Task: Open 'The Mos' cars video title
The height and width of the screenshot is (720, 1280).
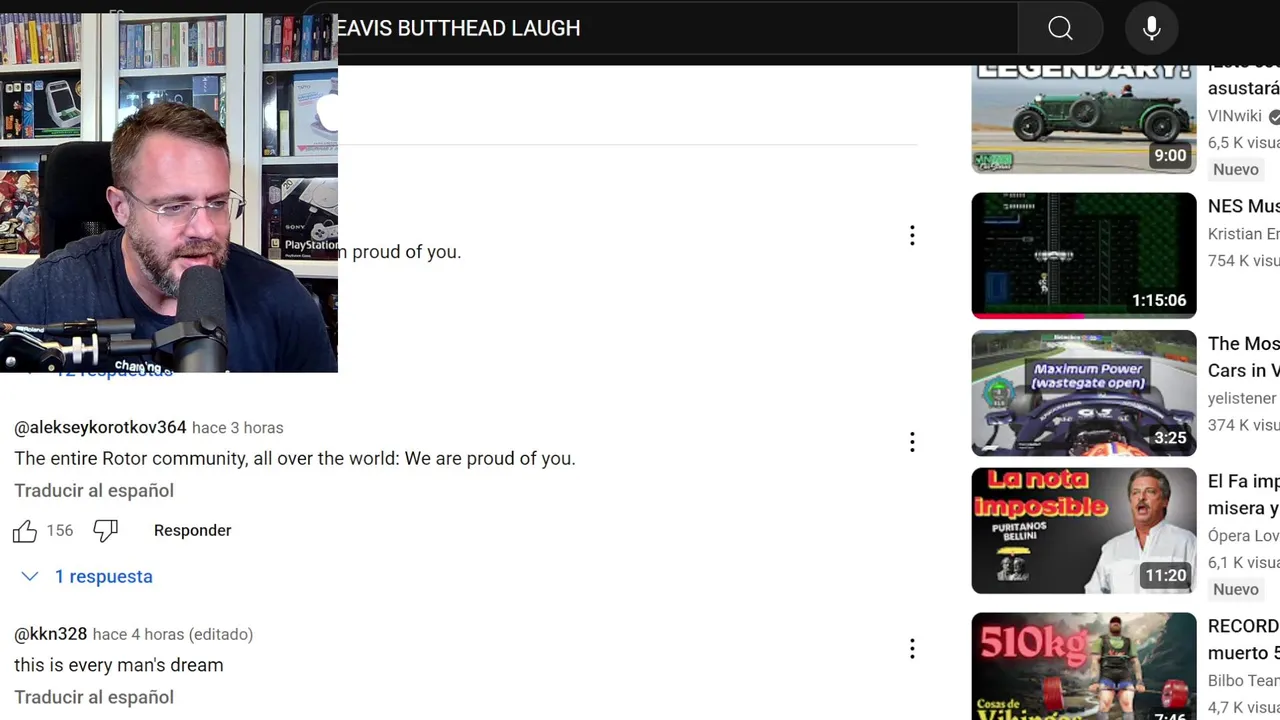Action: click(x=1244, y=357)
